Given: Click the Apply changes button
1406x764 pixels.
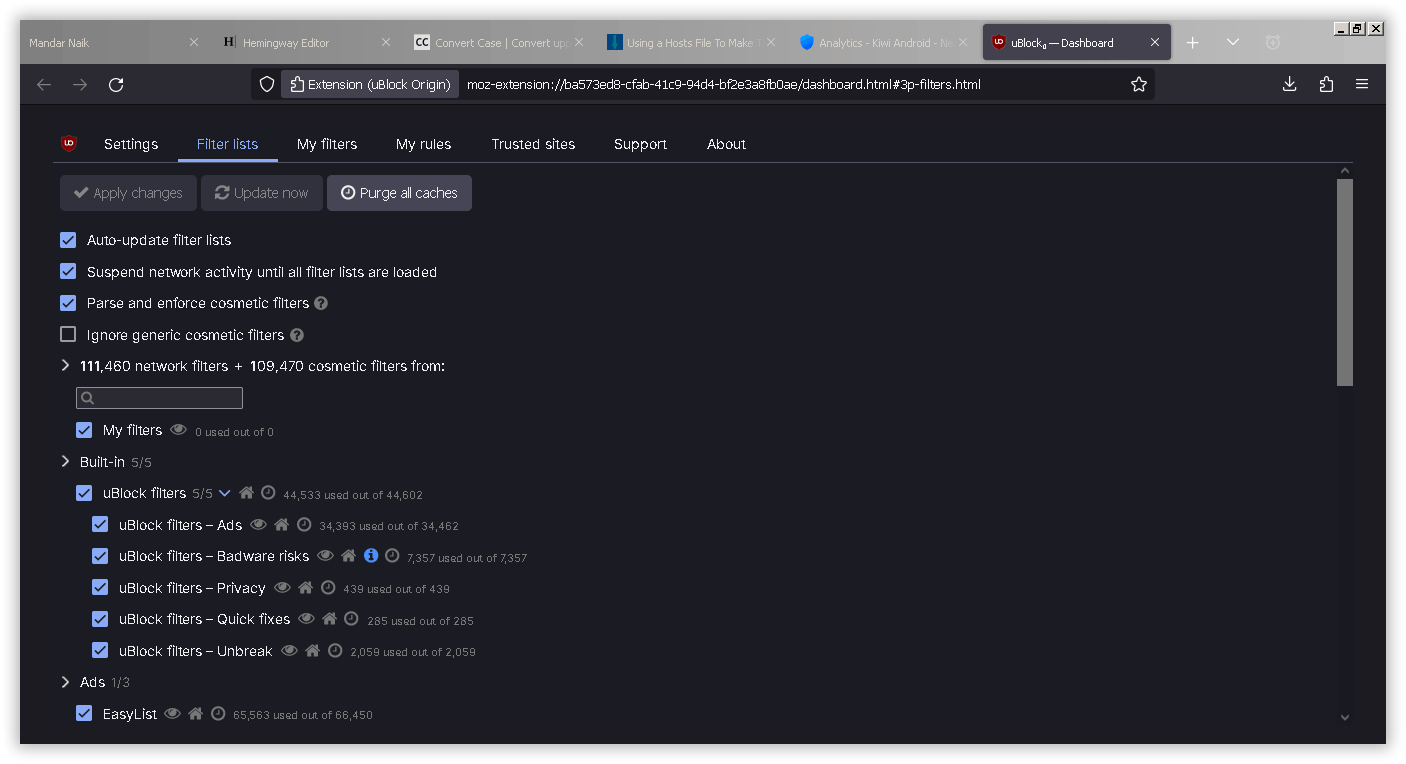Looking at the screenshot, I should pos(128,193).
